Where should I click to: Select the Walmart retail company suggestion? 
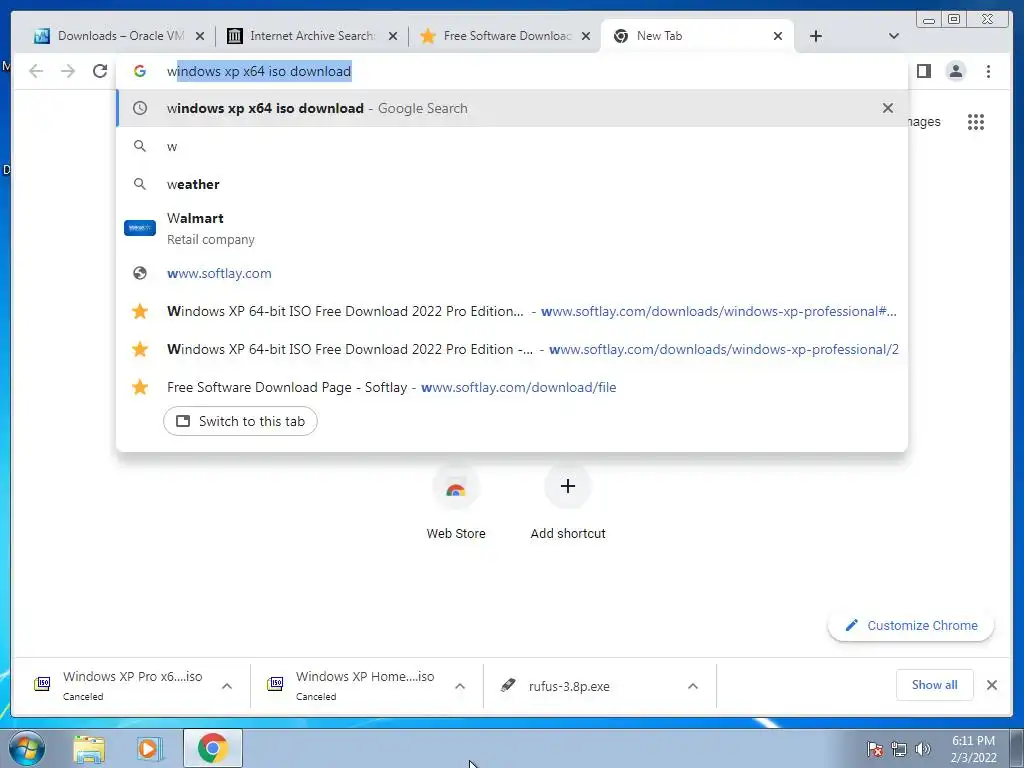pos(512,228)
